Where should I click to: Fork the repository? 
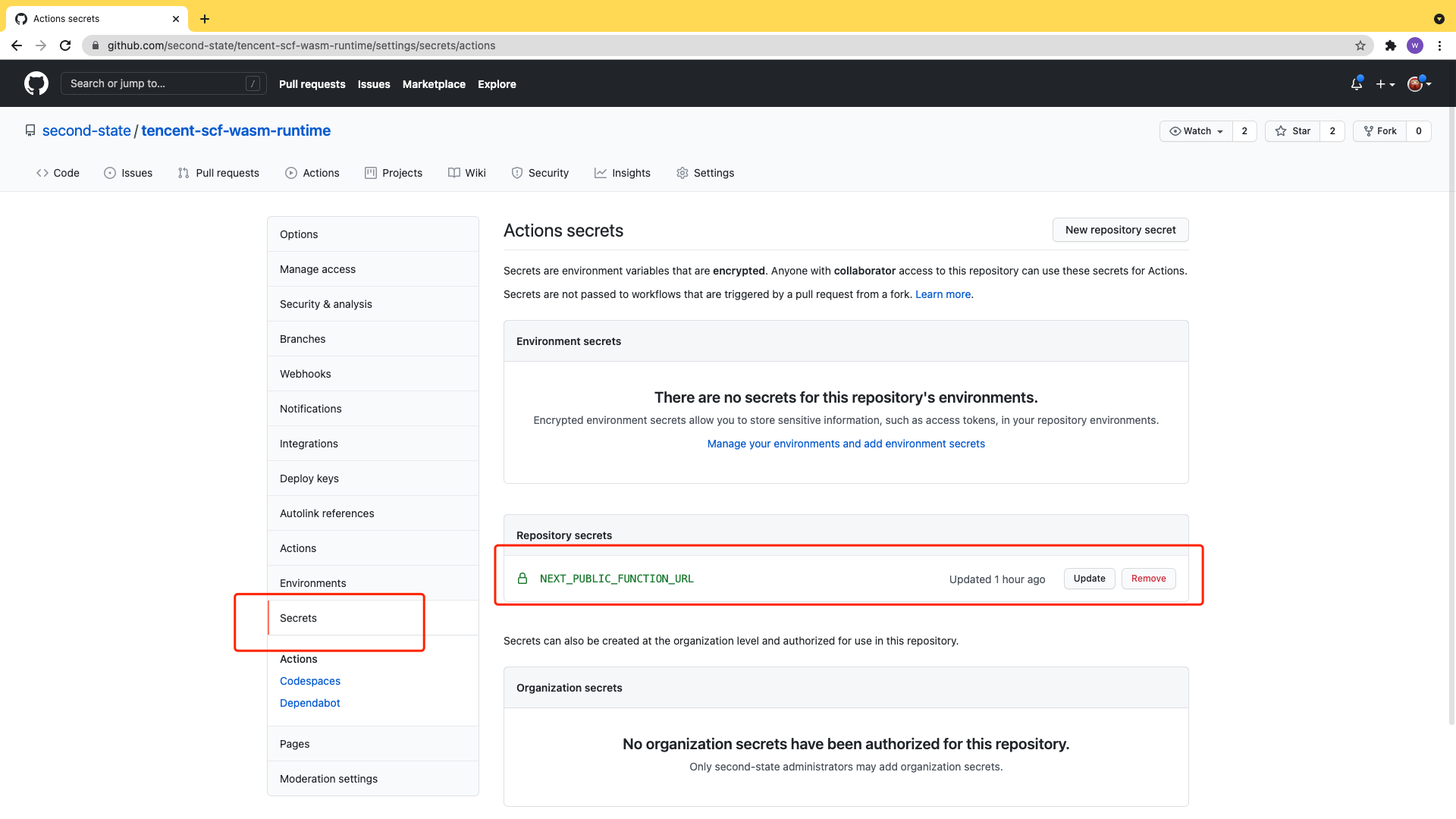click(1380, 131)
